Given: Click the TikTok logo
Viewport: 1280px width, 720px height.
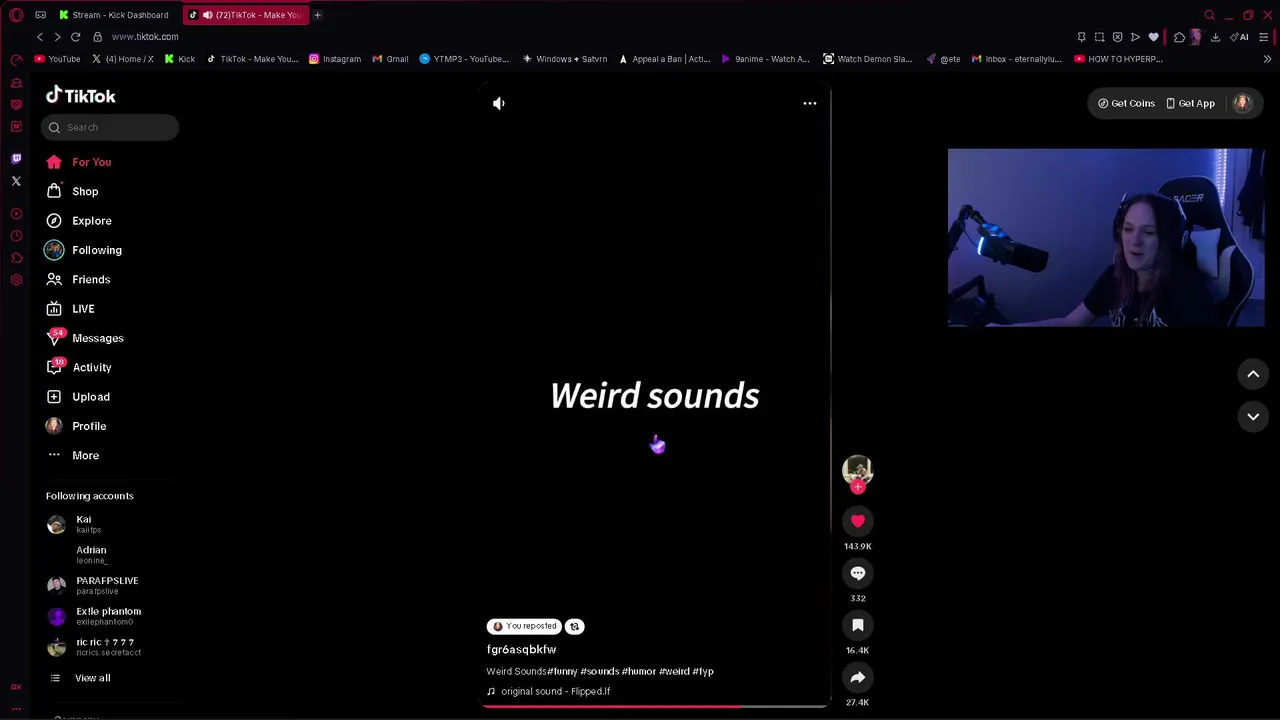Looking at the screenshot, I should pyautogui.click(x=81, y=96).
